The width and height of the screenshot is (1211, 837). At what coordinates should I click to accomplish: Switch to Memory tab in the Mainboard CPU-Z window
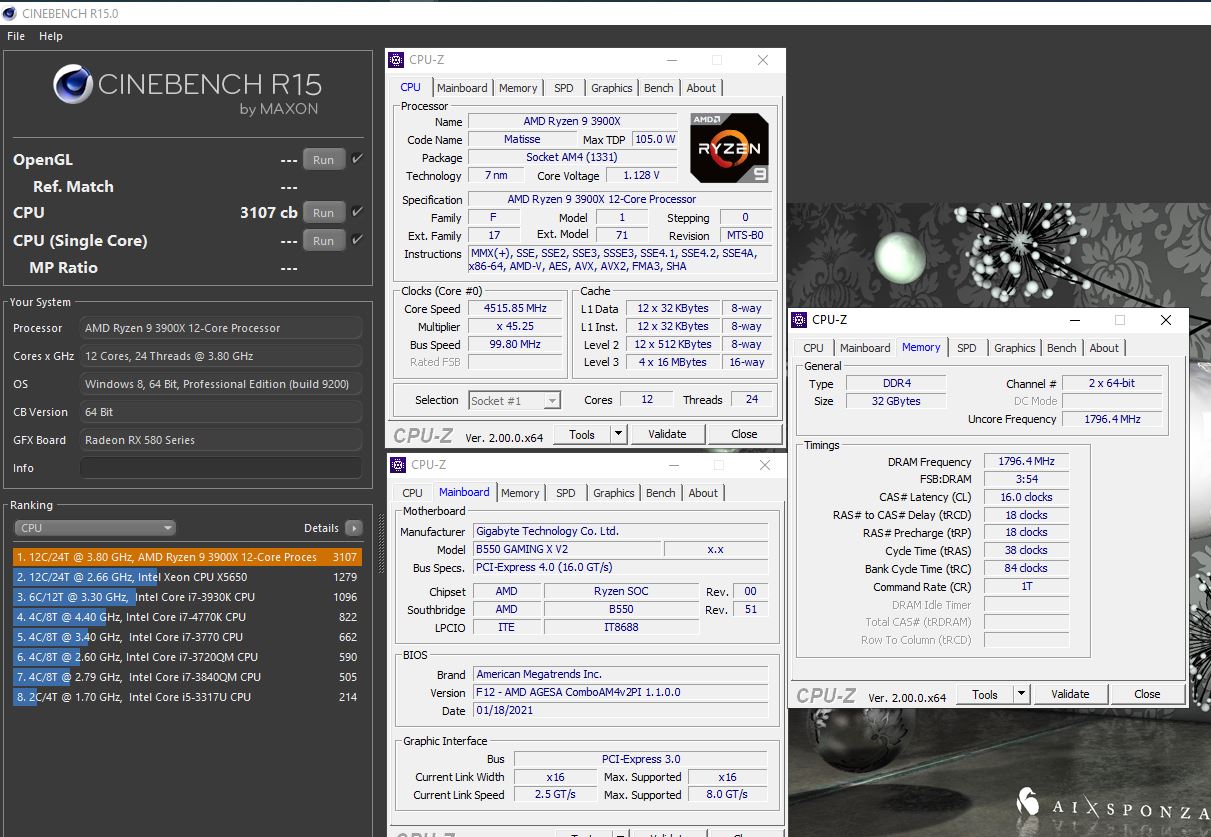click(520, 493)
